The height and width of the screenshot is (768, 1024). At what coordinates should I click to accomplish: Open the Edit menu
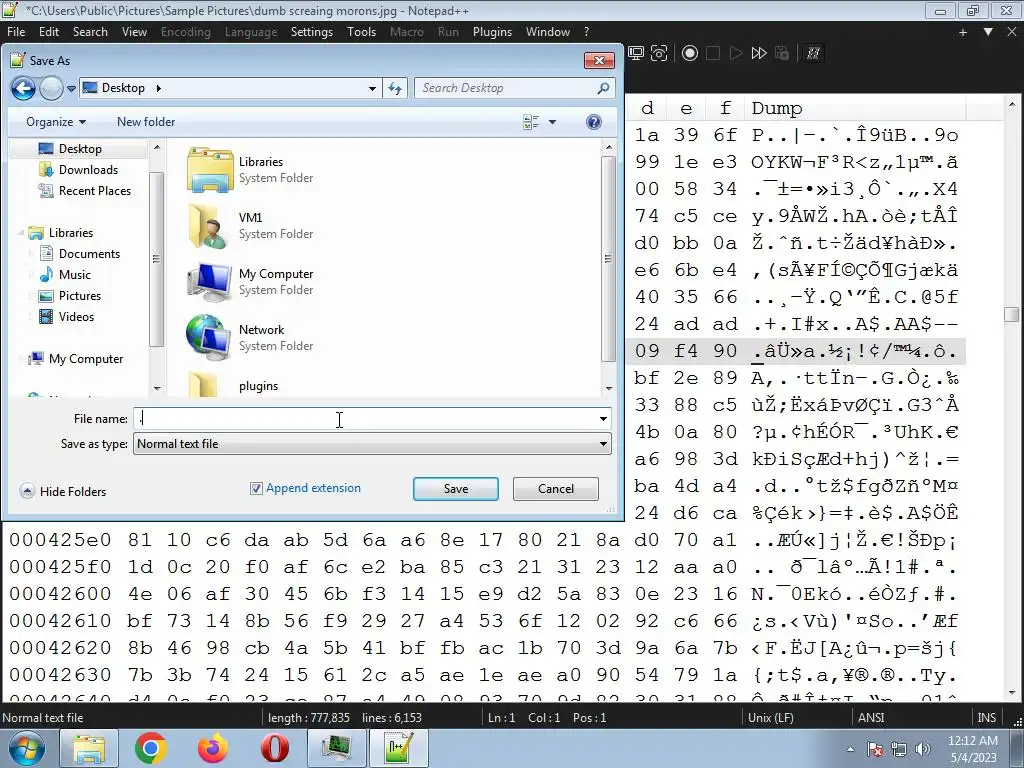(x=49, y=32)
